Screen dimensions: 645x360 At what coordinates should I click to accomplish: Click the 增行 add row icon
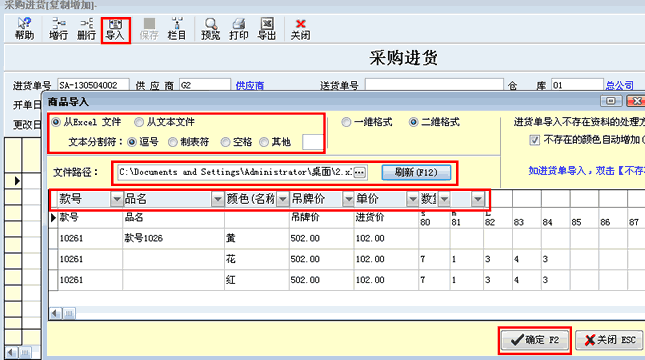(x=58, y=29)
